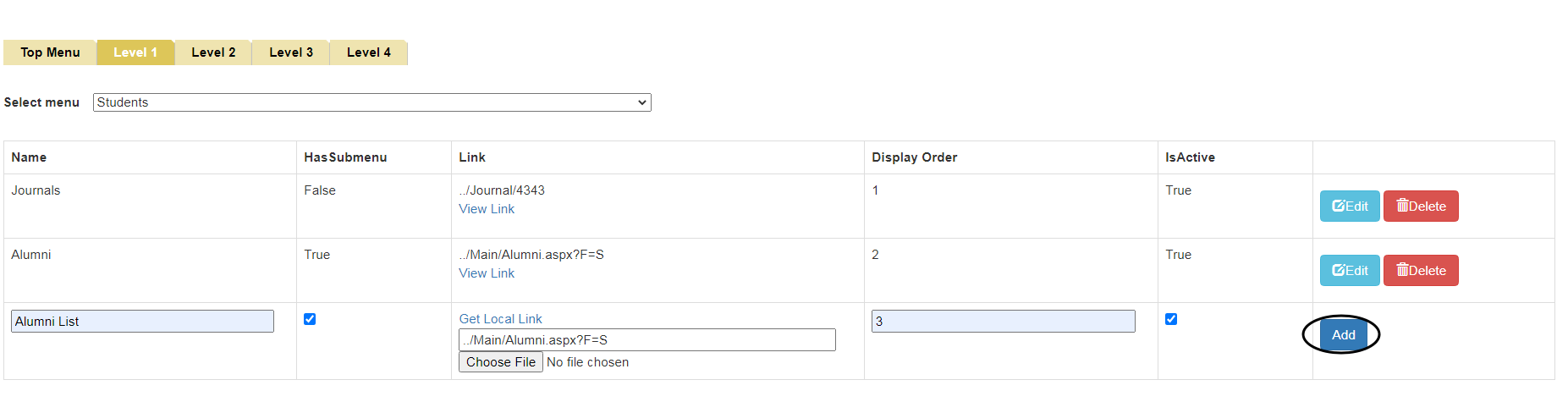The image size is (1568, 402).
Task: Open the Level 3 tab
Action: 291,52
